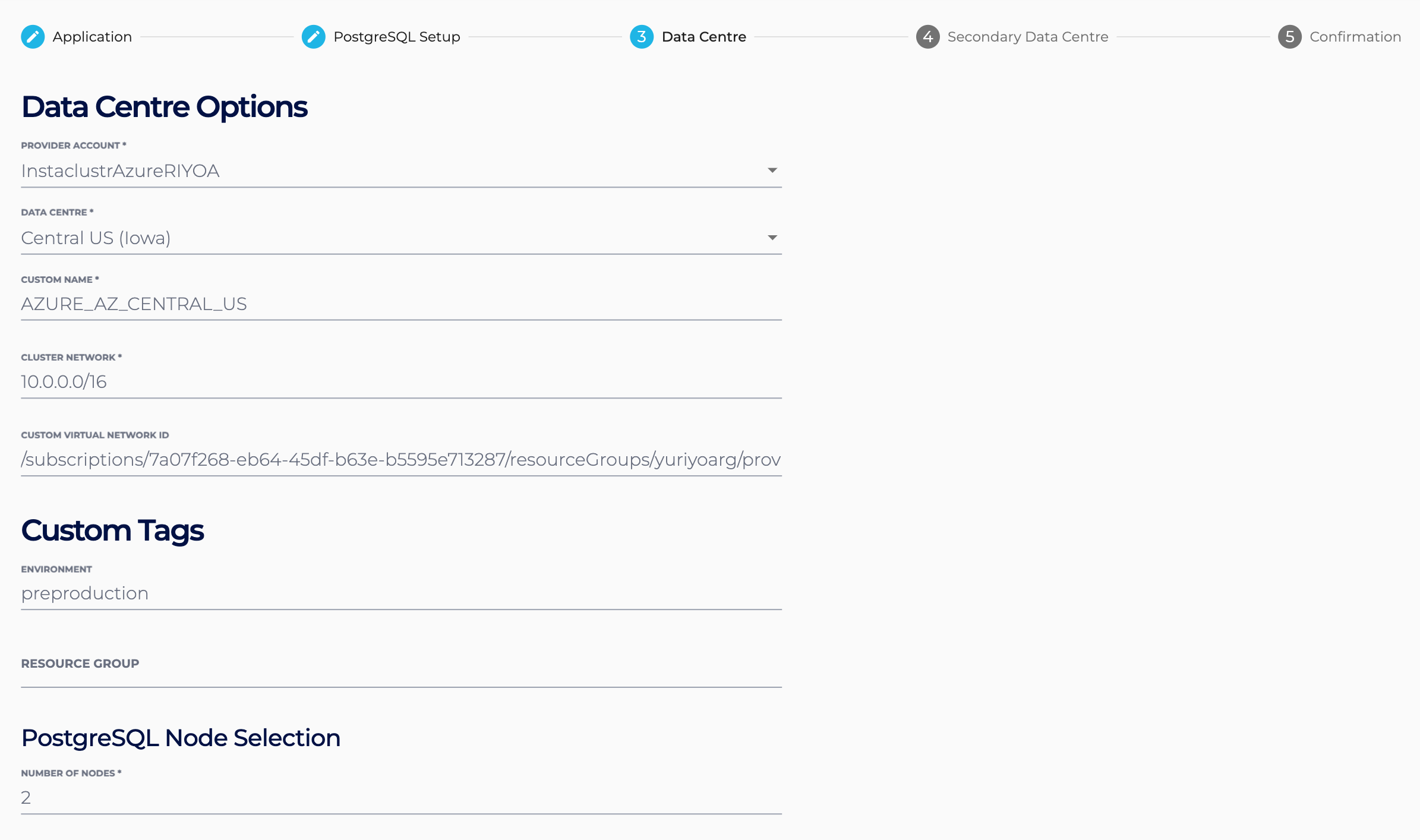Go back to PostgreSQL Setup step
The image size is (1420, 840).
click(396, 37)
